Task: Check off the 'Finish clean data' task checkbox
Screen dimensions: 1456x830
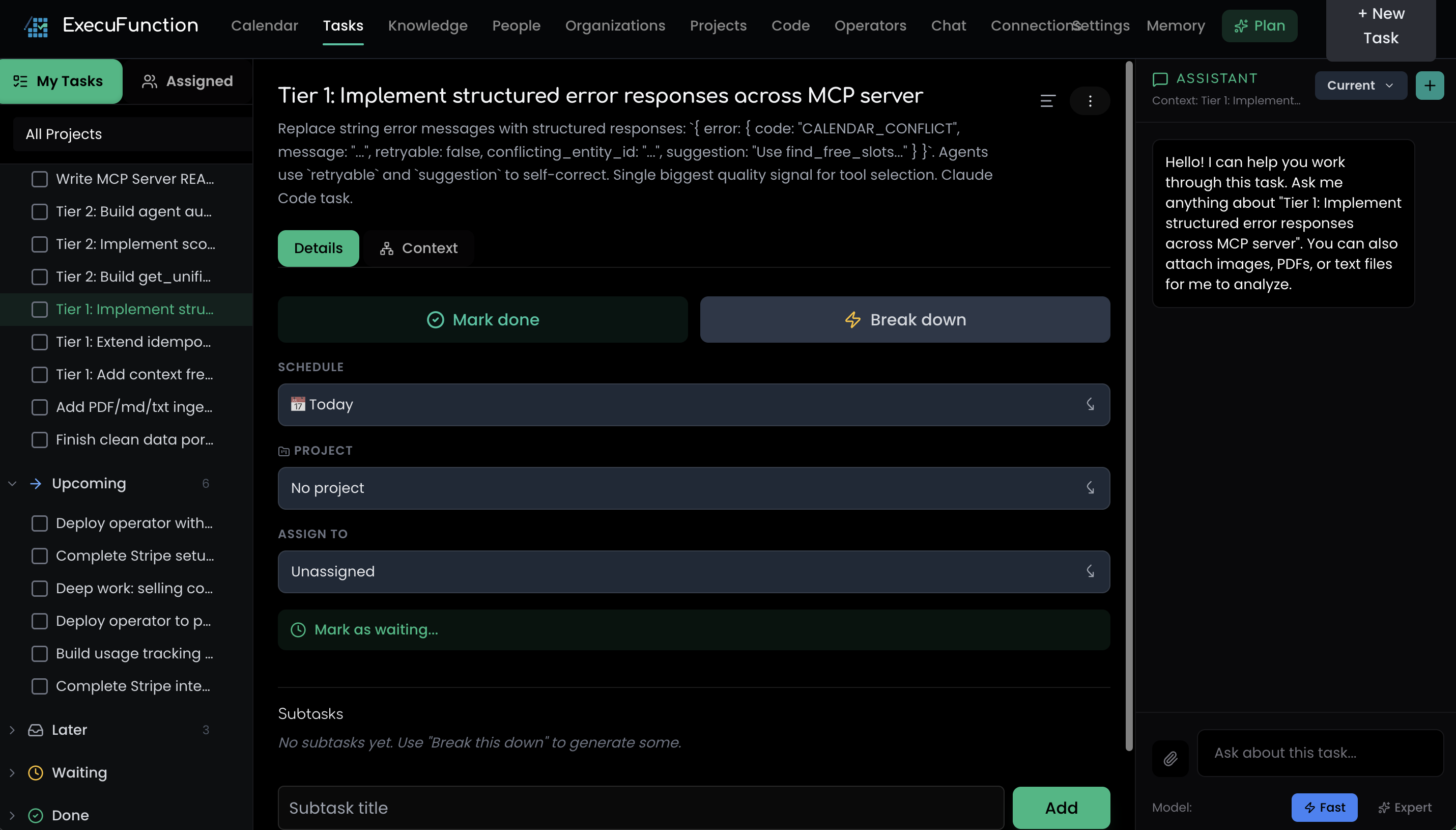Action: point(39,439)
